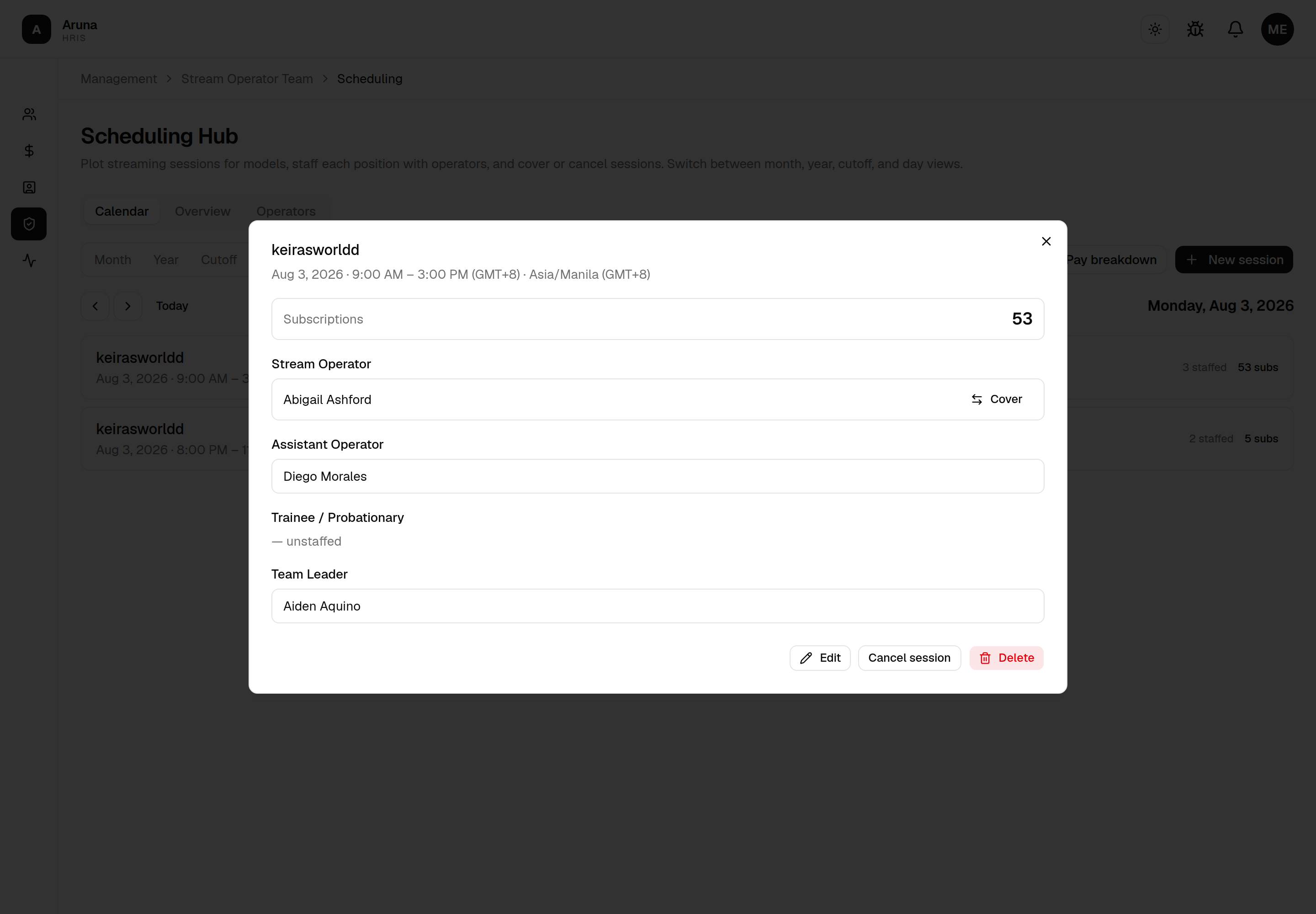Click the Stream Operator Team breadcrumb
The image size is (1316, 914).
click(247, 79)
